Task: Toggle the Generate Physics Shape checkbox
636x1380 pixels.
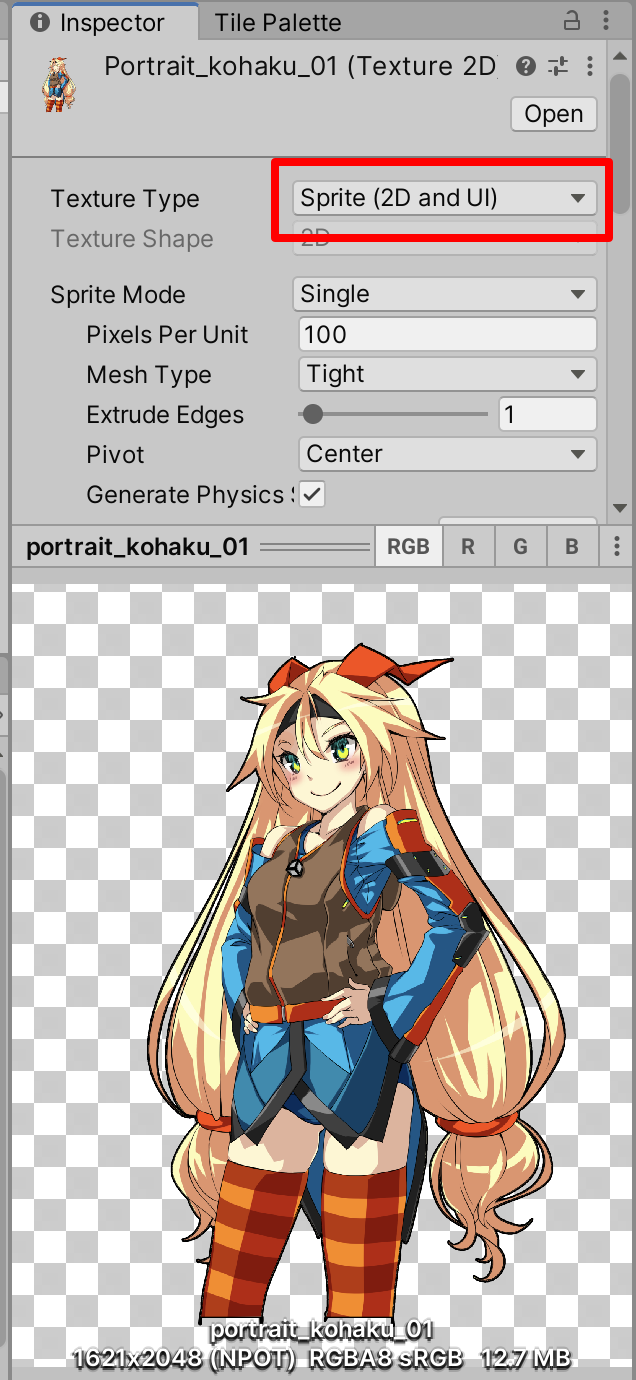Action: click(313, 494)
